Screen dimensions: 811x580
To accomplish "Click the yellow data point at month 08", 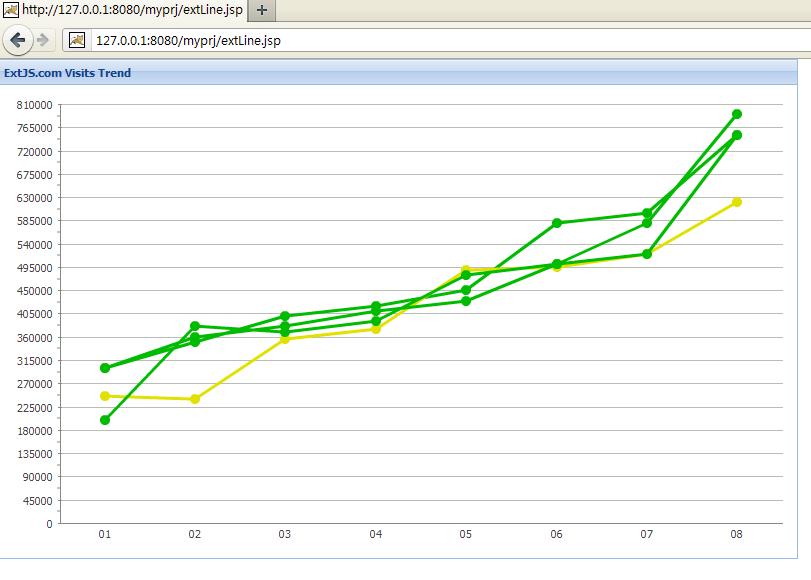I will click(x=737, y=202).
